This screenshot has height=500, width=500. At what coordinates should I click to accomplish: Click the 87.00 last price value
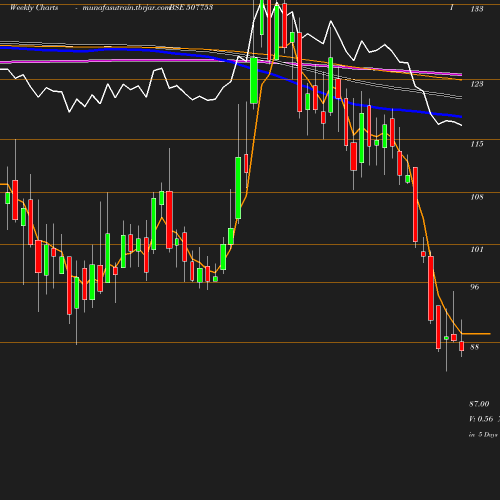479,404
